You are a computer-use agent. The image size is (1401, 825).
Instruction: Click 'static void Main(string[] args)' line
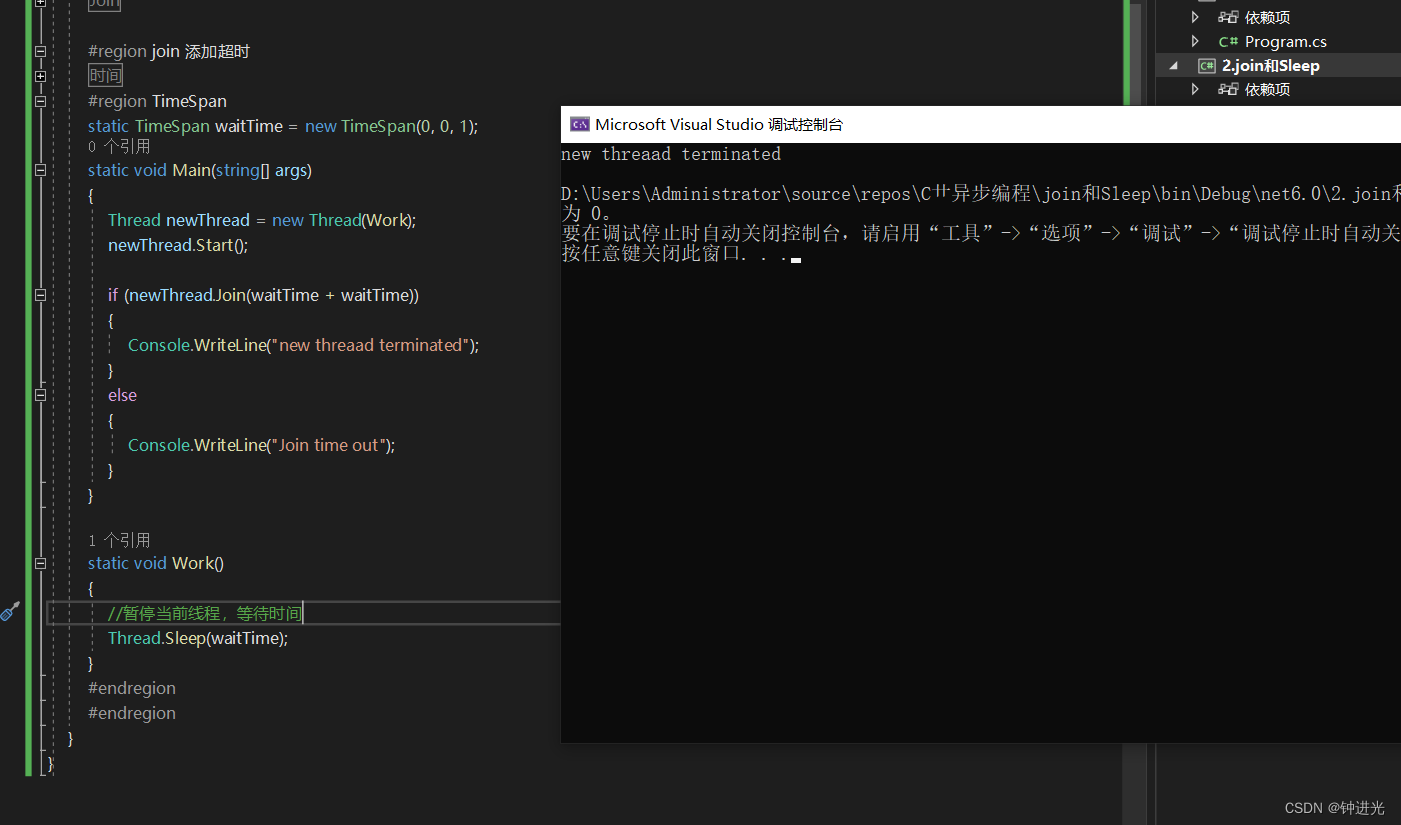[200, 170]
